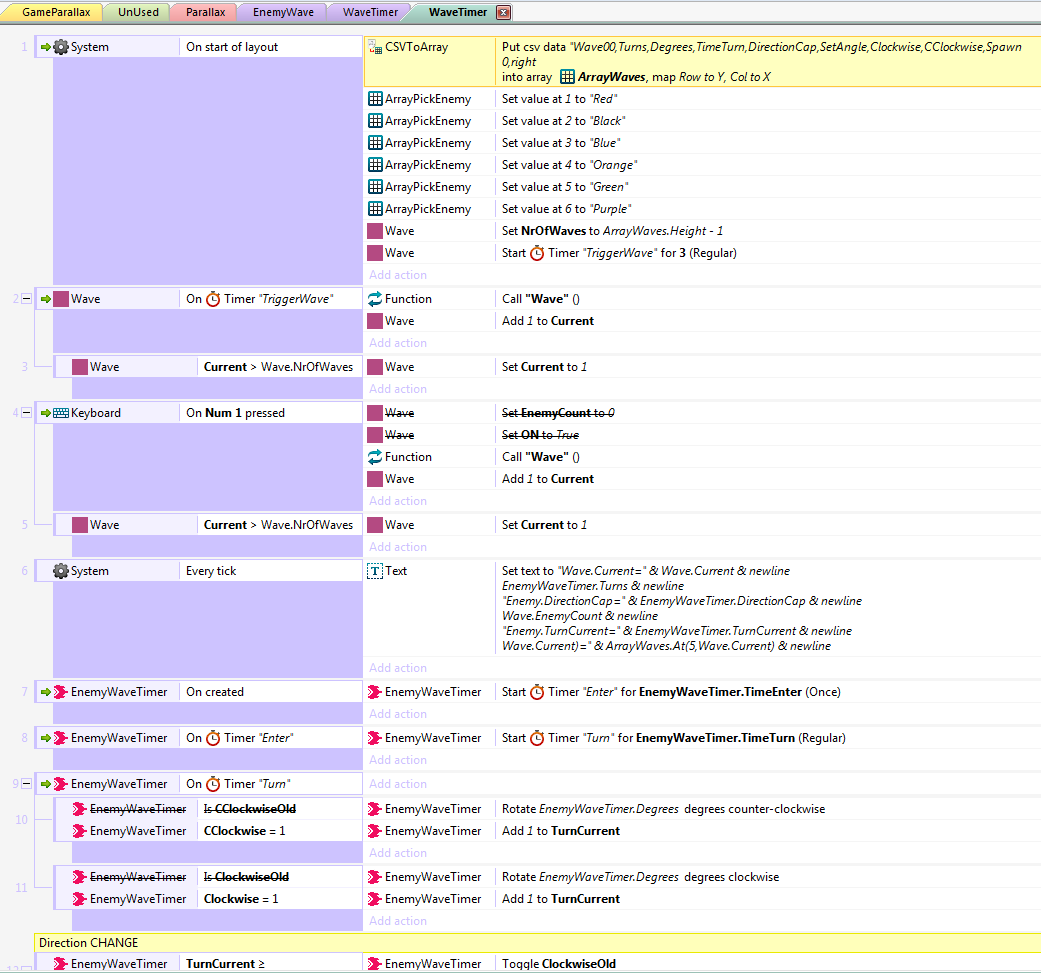Add action to EnemyWaveTimer On created event
This screenshot has width=1041, height=973.
pyautogui.click(x=398, y=714)
